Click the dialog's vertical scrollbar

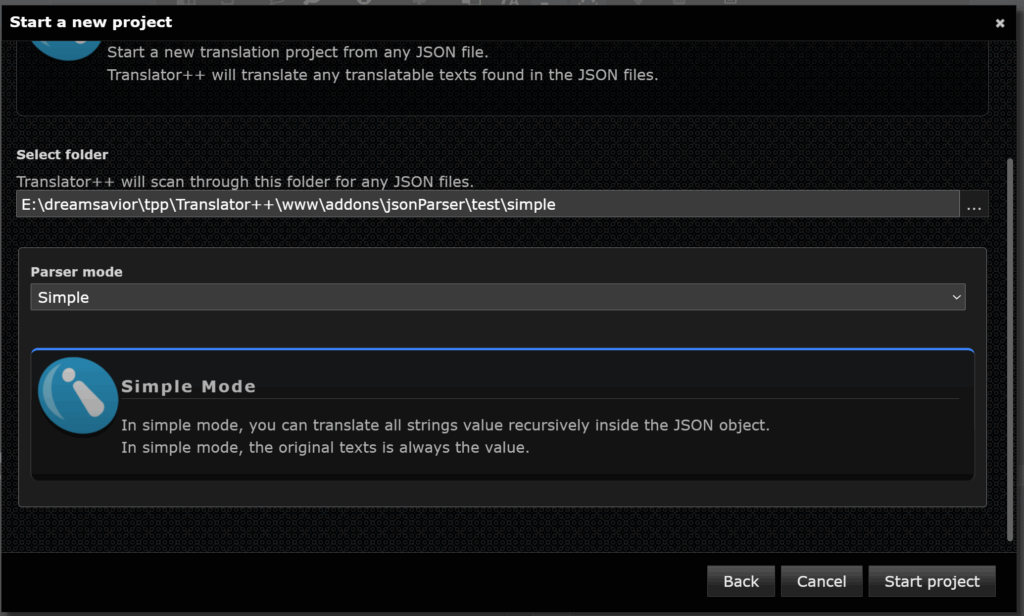(x=1010, y=349)
